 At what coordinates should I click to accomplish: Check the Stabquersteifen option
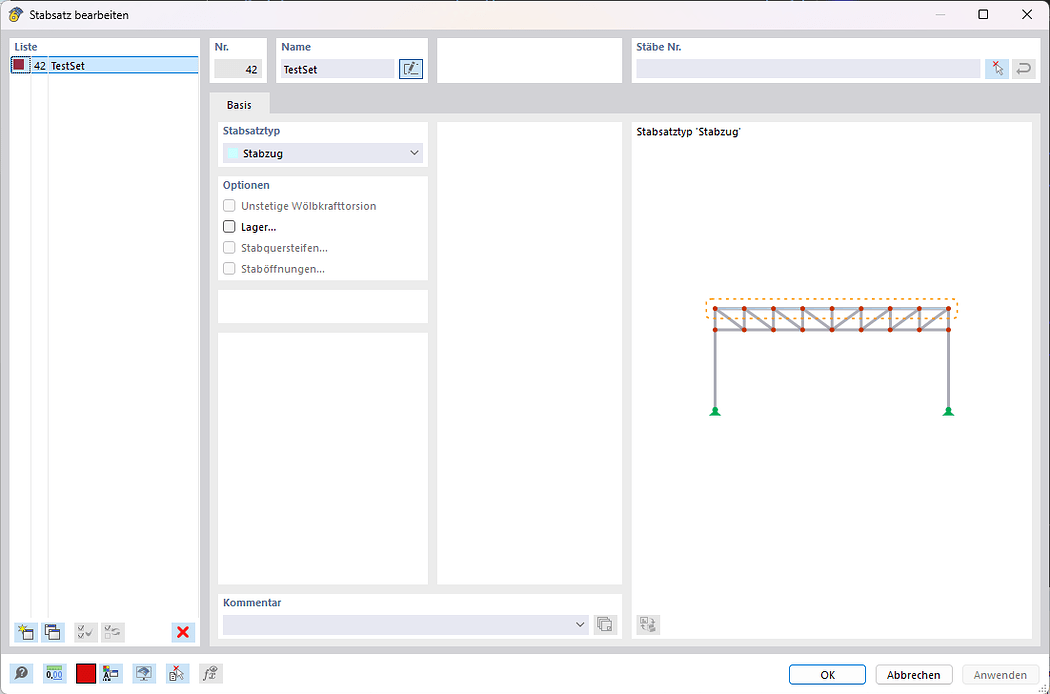tap(229, 247)
